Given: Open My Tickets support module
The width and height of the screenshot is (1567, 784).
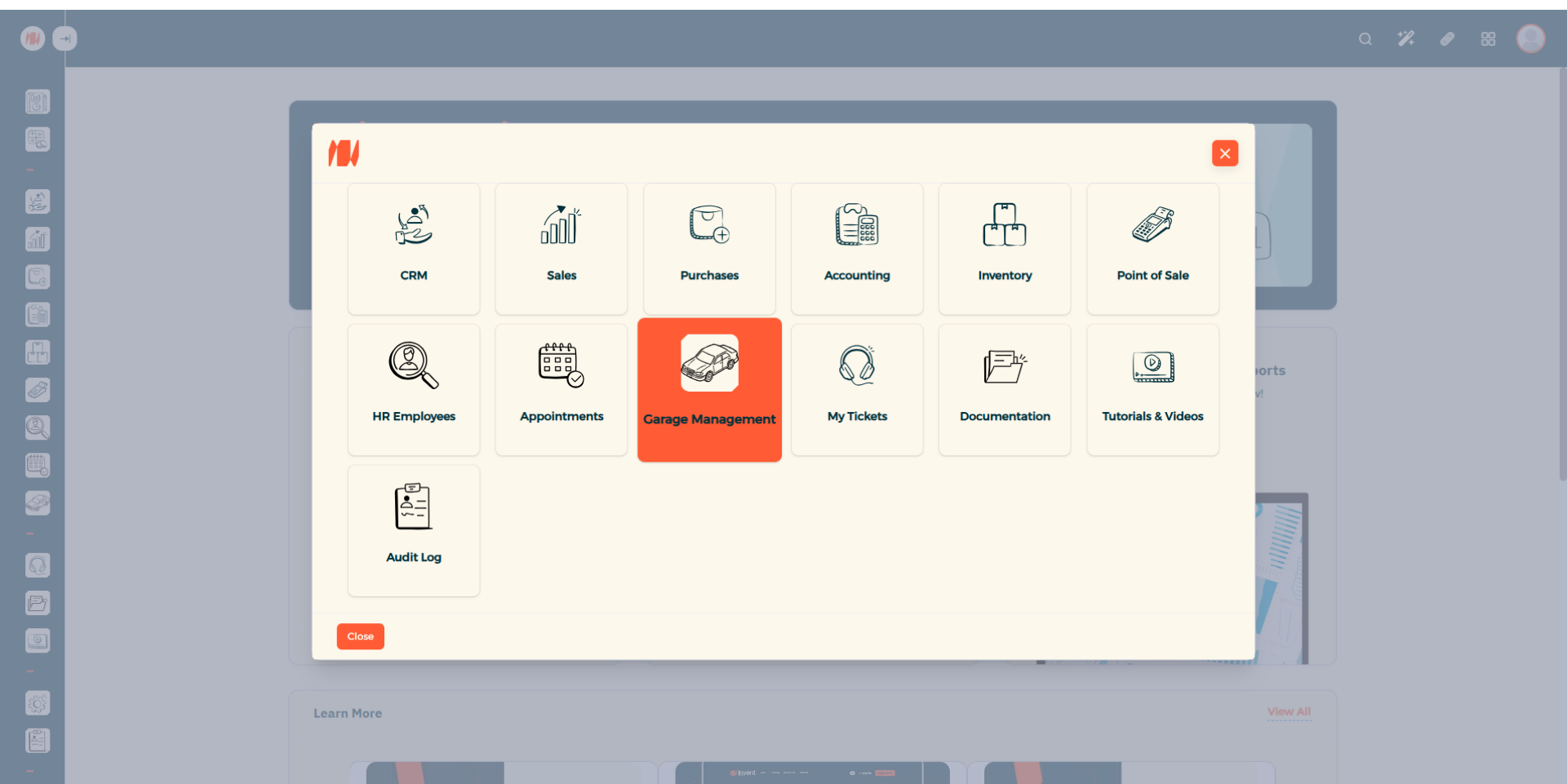Looking at the screenshot, I should pyautogui.click(x=857, y=389).
